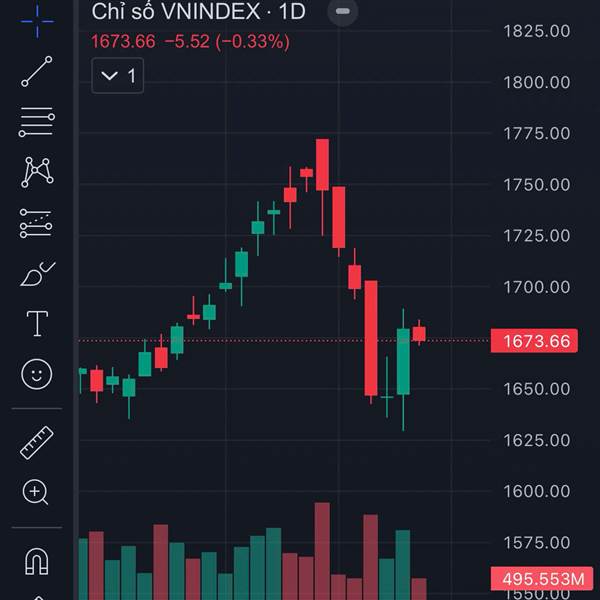Select the forecasting projection tool
Screen dimensions: 600x600
(37, 222)
